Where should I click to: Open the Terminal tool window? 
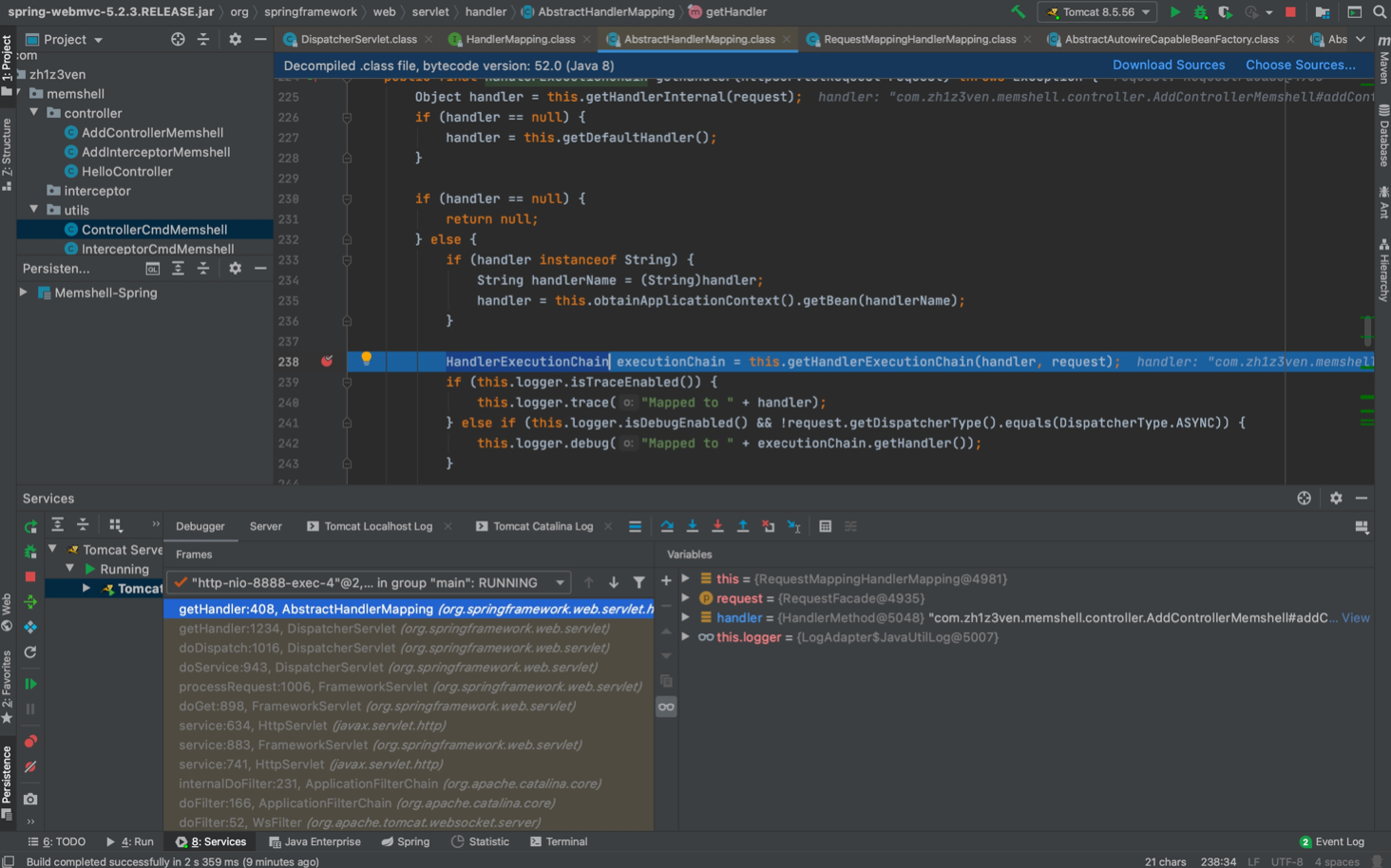(559, 841)
